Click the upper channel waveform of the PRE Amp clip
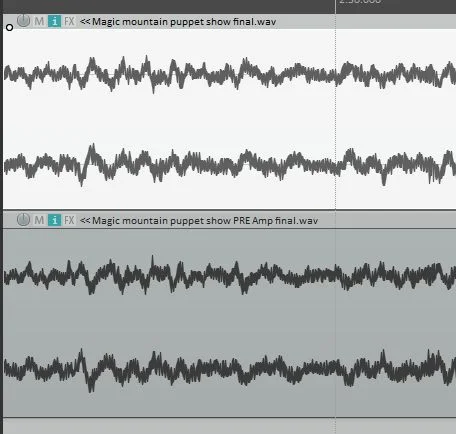This screenshot has width=456, height=434. click(229, 276)
